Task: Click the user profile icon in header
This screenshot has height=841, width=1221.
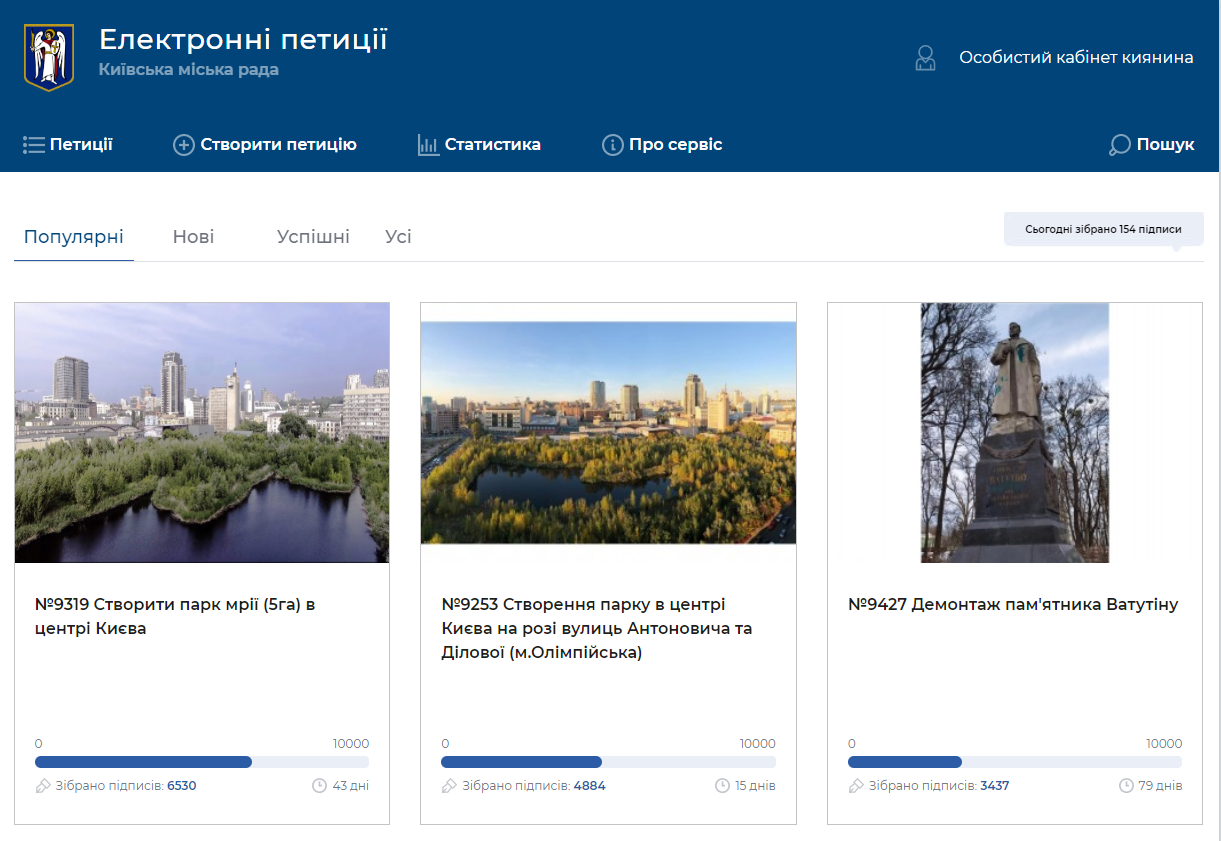Action: pyautogui.click(x=925, y=58)
